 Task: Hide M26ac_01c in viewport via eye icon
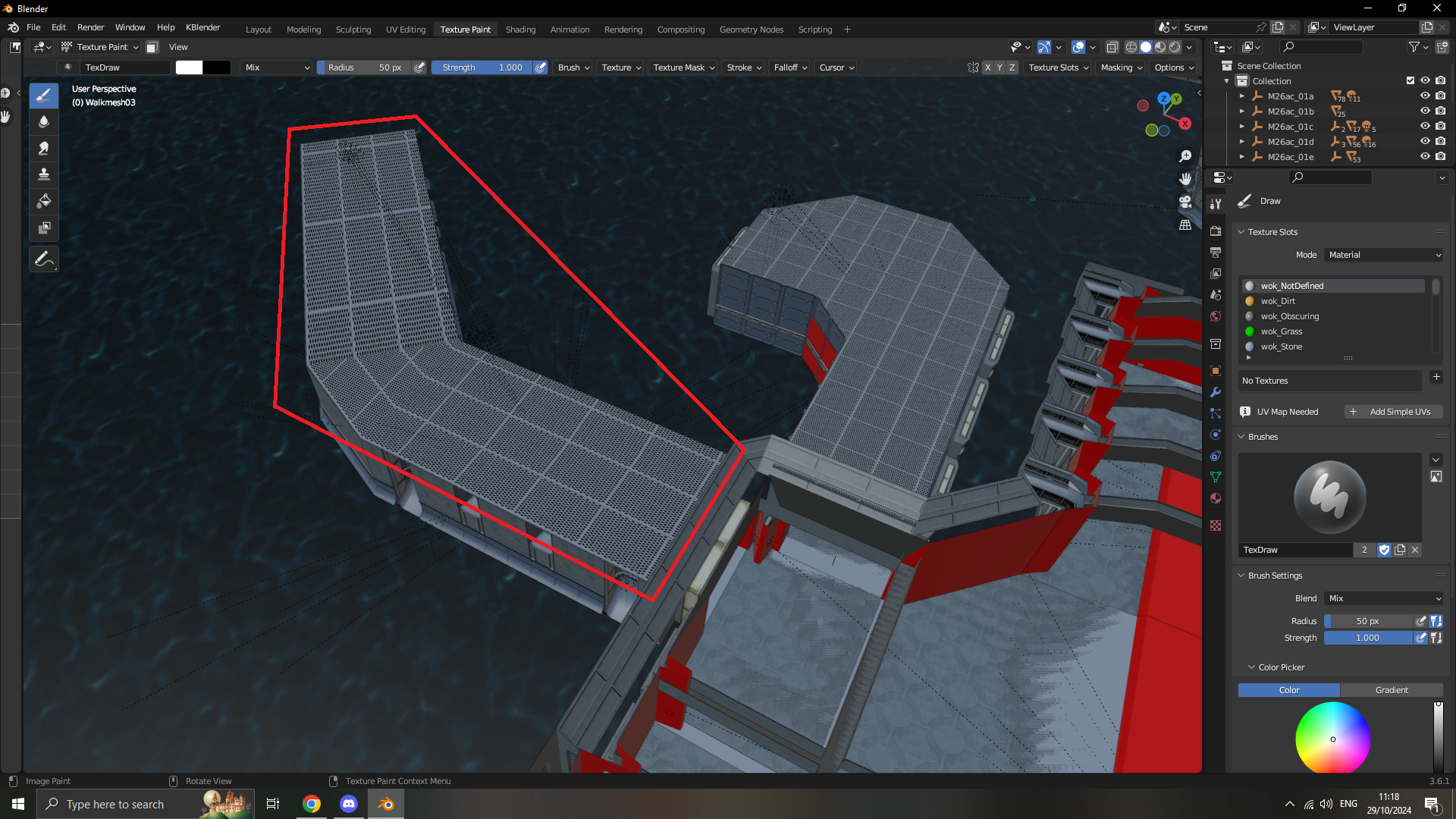(x=1425, y=127)
